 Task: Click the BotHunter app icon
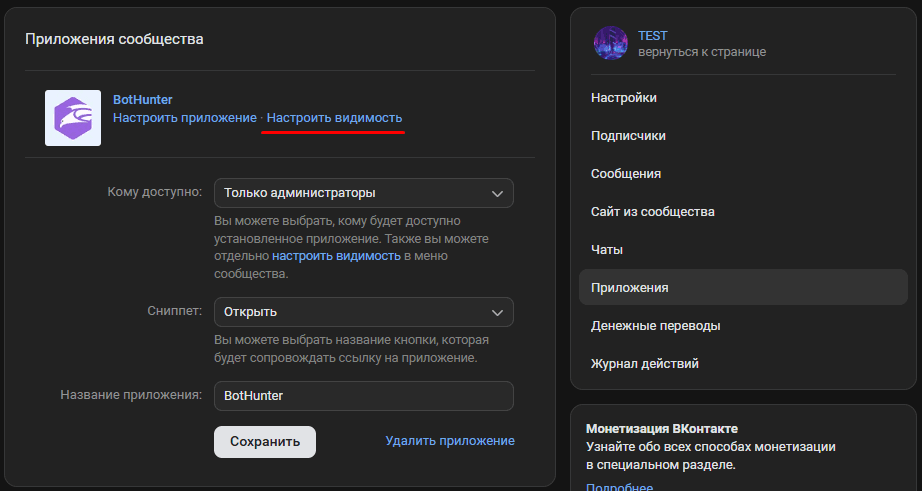coord(73,118)
